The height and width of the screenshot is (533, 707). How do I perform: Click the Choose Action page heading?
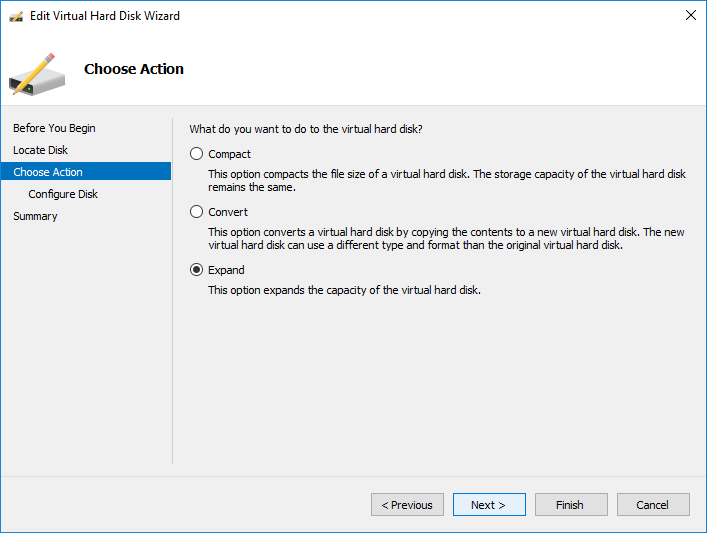tap(134, 69)
